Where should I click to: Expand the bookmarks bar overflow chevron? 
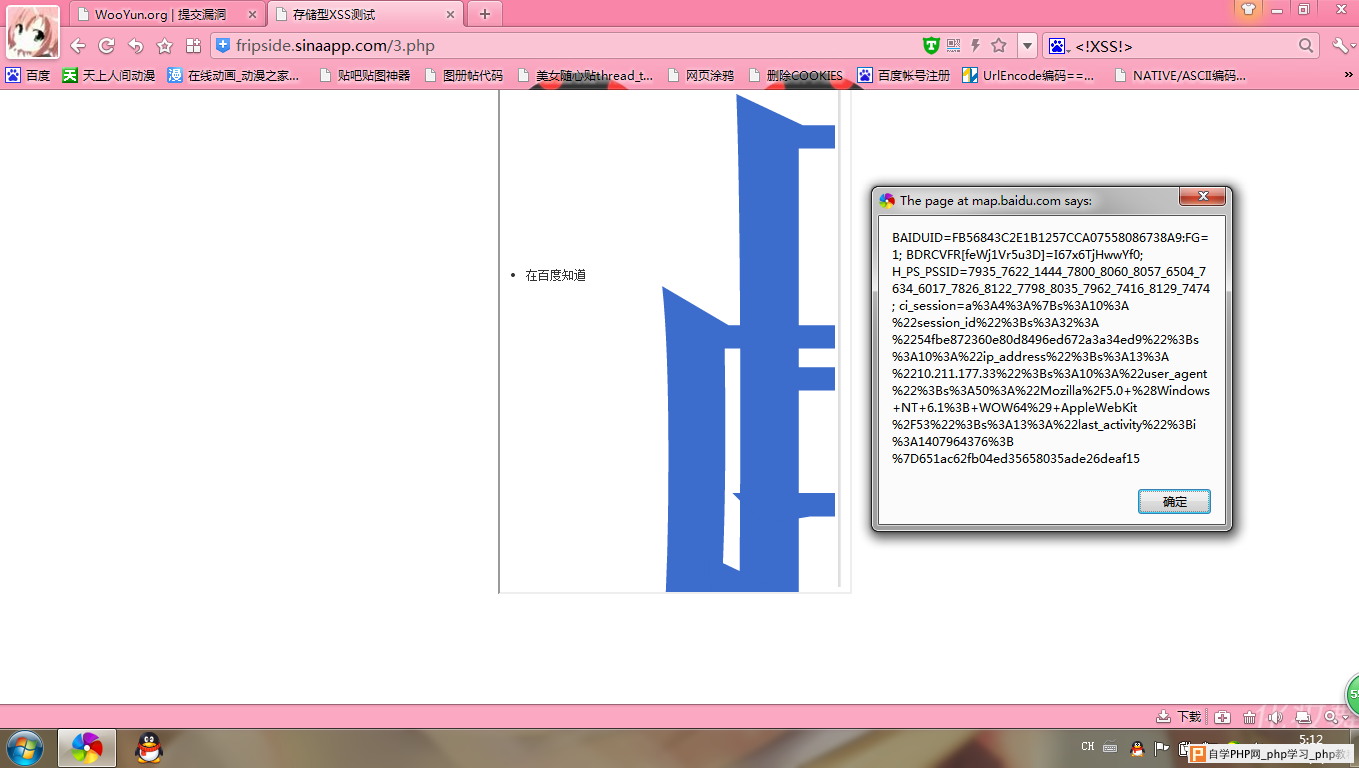(x=1349, y=75)
